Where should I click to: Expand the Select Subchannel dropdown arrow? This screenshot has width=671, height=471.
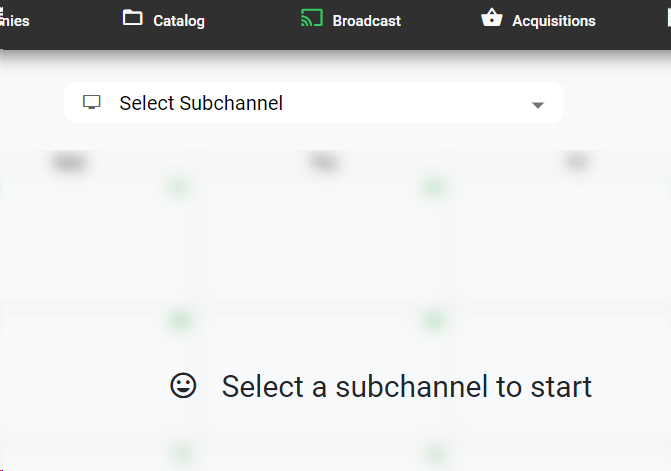point(538,105)
